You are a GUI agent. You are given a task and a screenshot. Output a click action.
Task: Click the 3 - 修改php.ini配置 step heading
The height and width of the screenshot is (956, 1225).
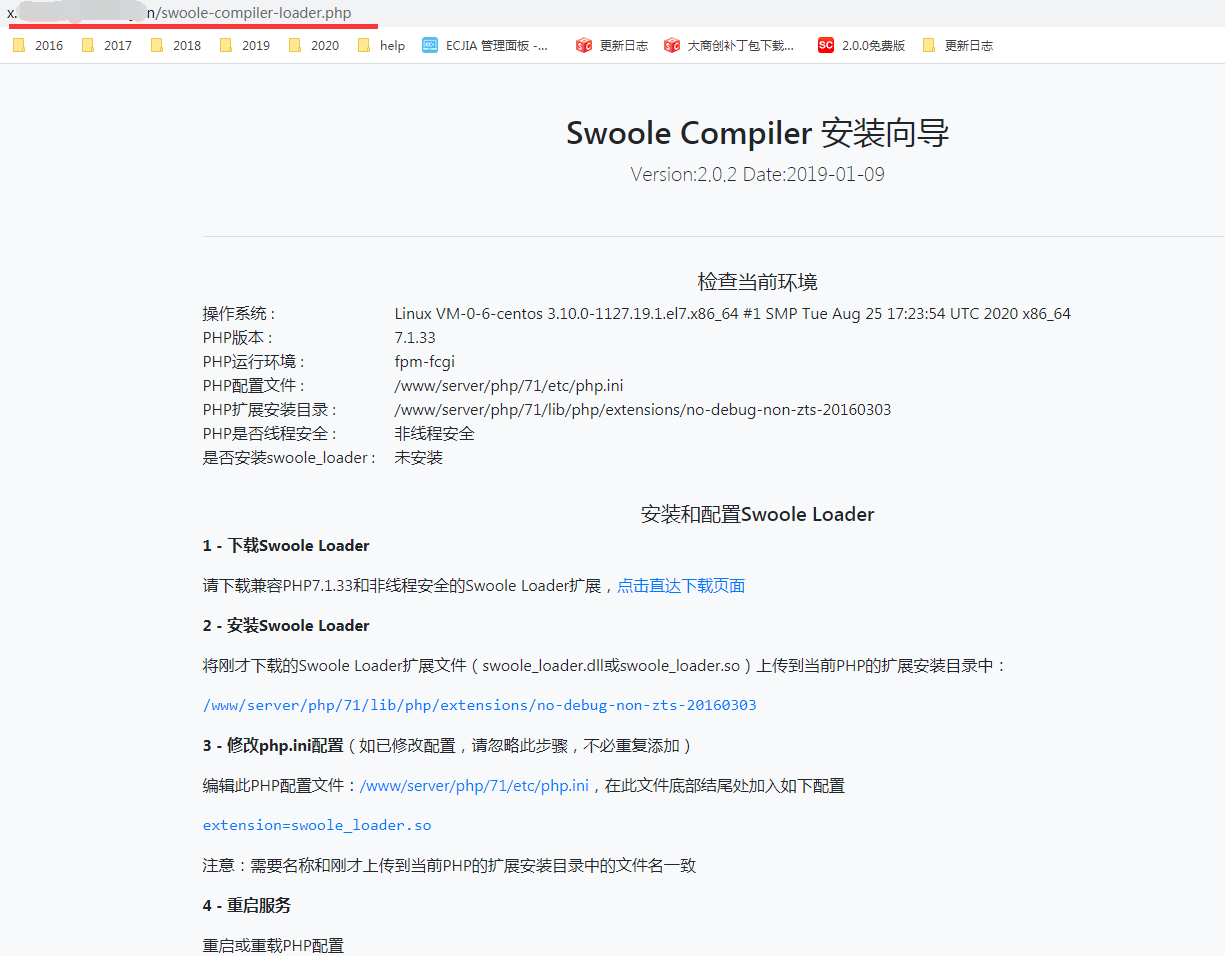point(273,746)
